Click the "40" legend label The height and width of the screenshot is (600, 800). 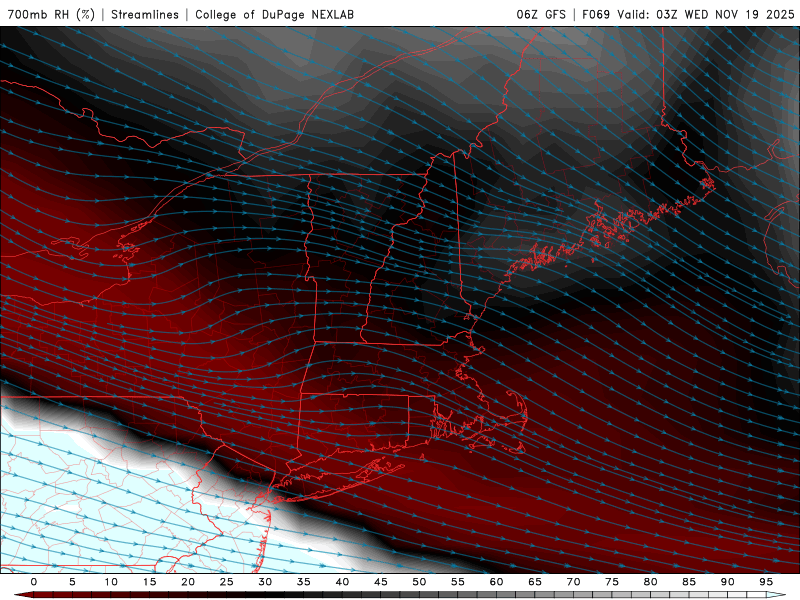coord(342,582)
